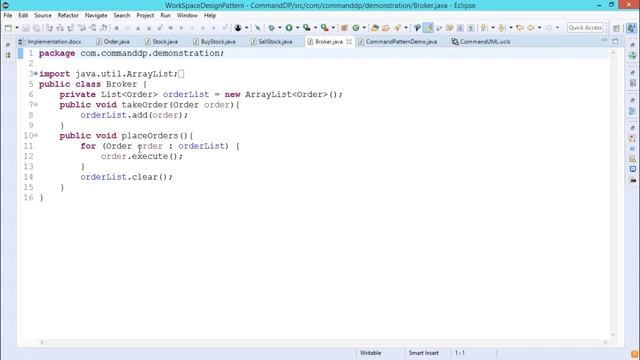The height and width of the screenshot is (360, 640).
Task: Click the Open Task folder icon
Action: point(386,28)
